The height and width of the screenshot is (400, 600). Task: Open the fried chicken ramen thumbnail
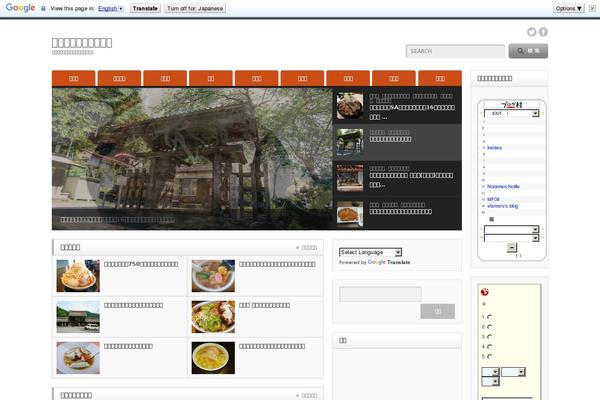tap(213, 317)
